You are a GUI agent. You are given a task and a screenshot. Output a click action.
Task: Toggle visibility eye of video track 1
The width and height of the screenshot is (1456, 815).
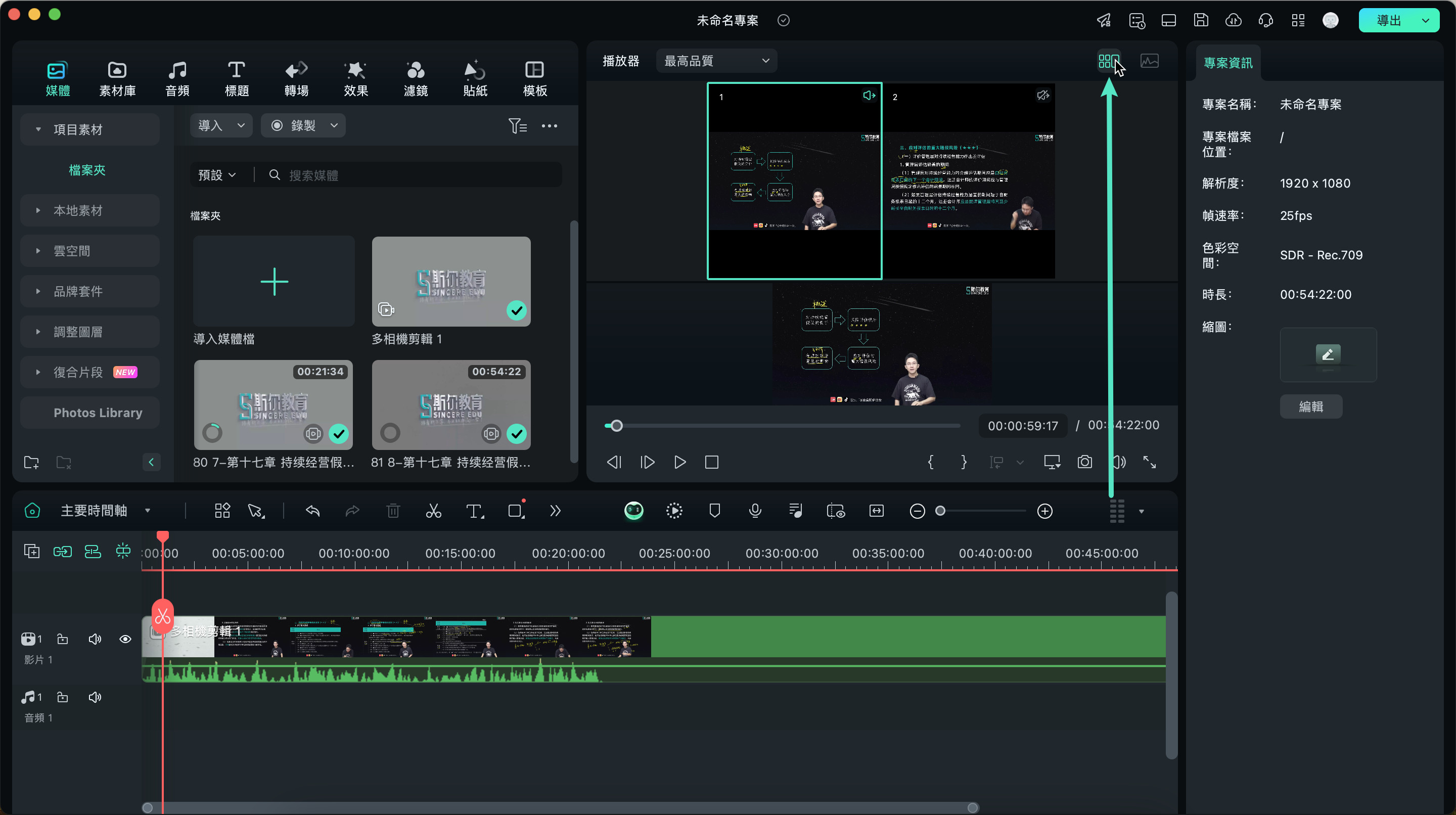[125, 639]
